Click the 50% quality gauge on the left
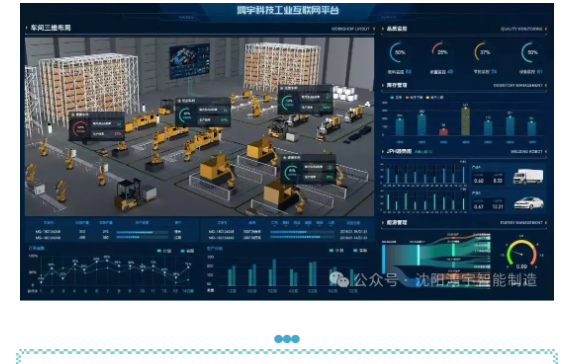The height and width of the screenshot is (364, 573). 399,52
